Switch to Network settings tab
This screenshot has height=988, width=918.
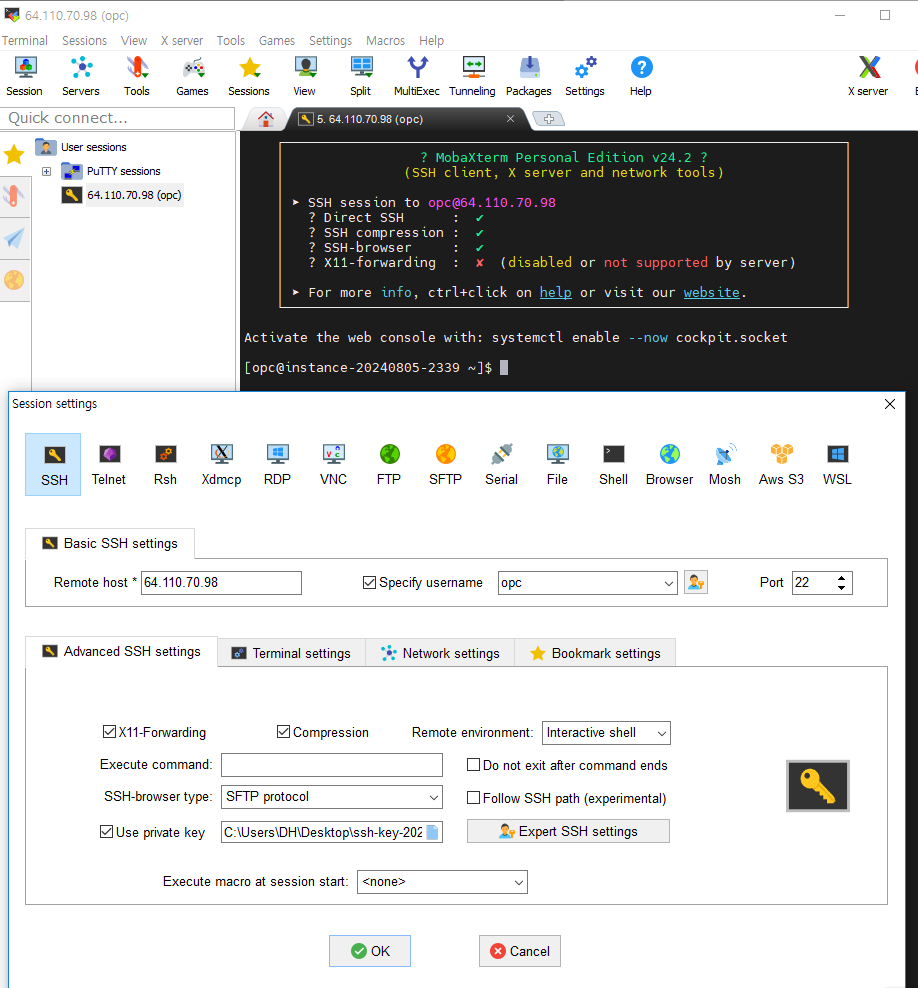tap(440, 653)
